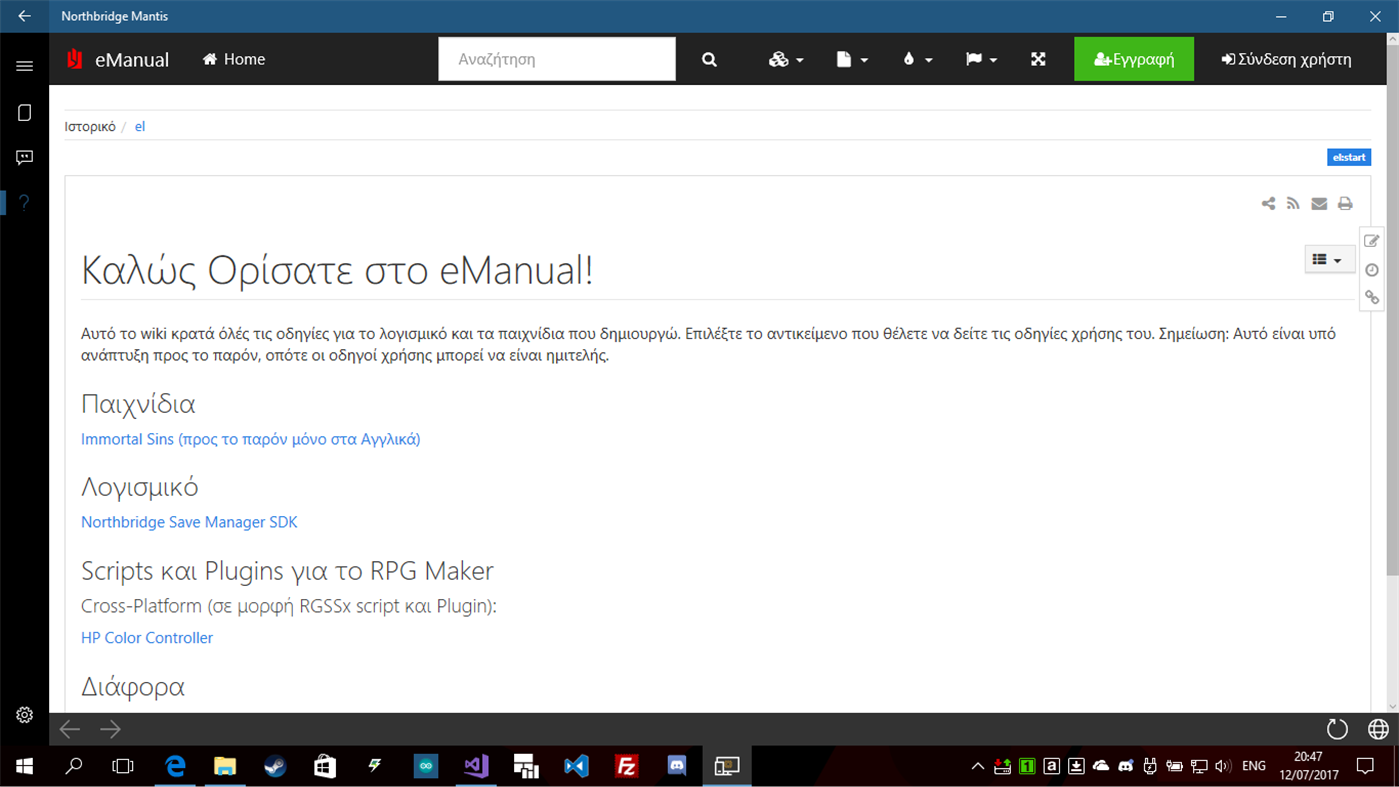Screen dimensions: 1399x787
Task: Focus the Αναζήτηση search field
Action: 557,59
